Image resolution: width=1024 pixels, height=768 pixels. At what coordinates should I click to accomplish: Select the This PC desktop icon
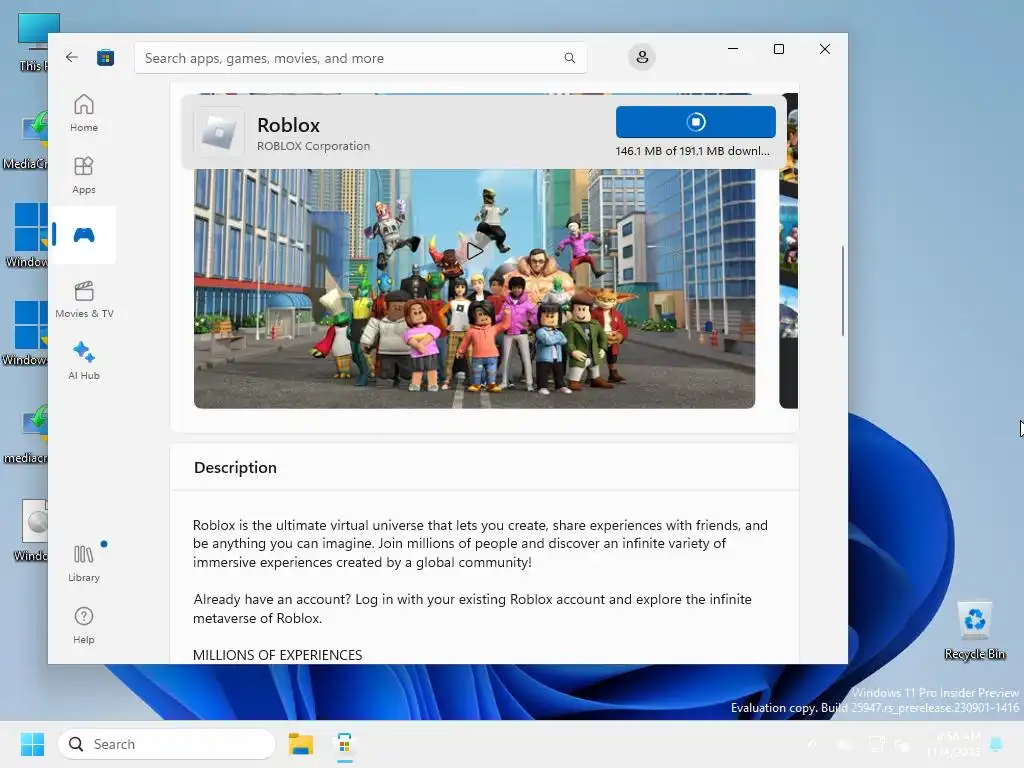coord(31,42)
